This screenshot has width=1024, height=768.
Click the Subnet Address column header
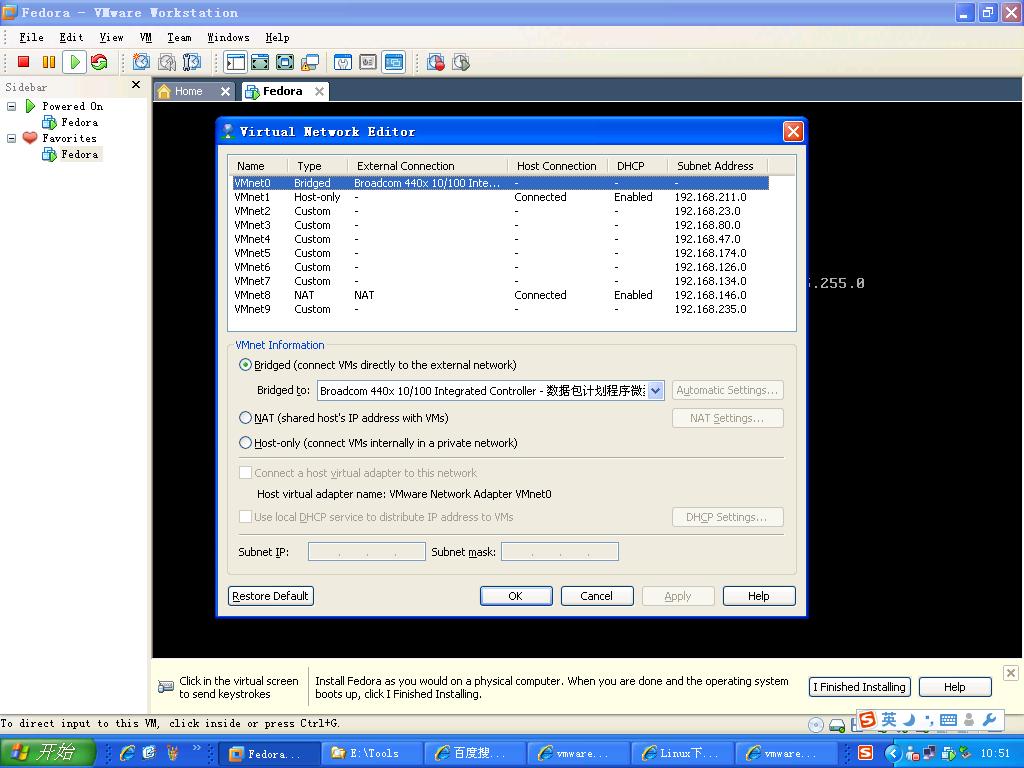[717, 166]
